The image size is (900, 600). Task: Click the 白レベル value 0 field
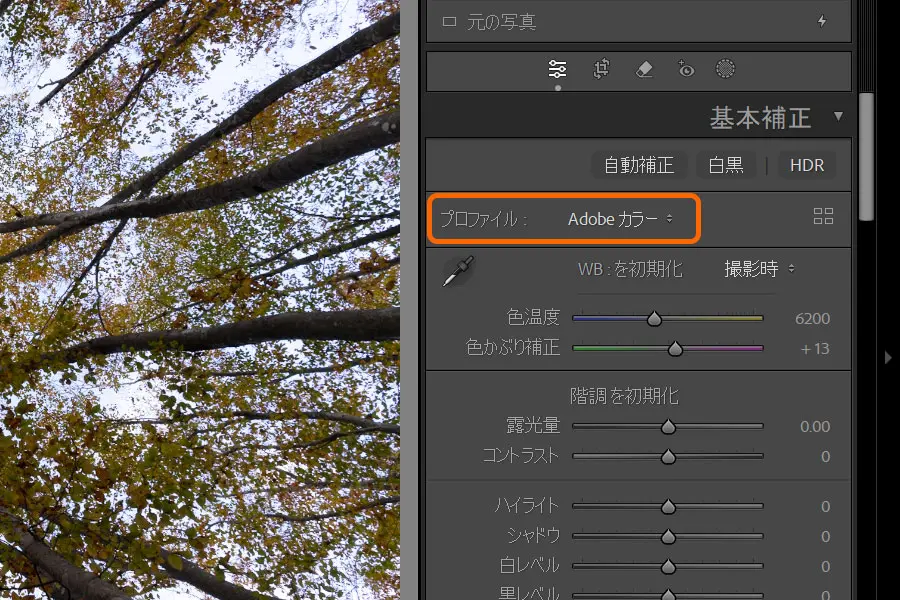[x=825, y=566]
